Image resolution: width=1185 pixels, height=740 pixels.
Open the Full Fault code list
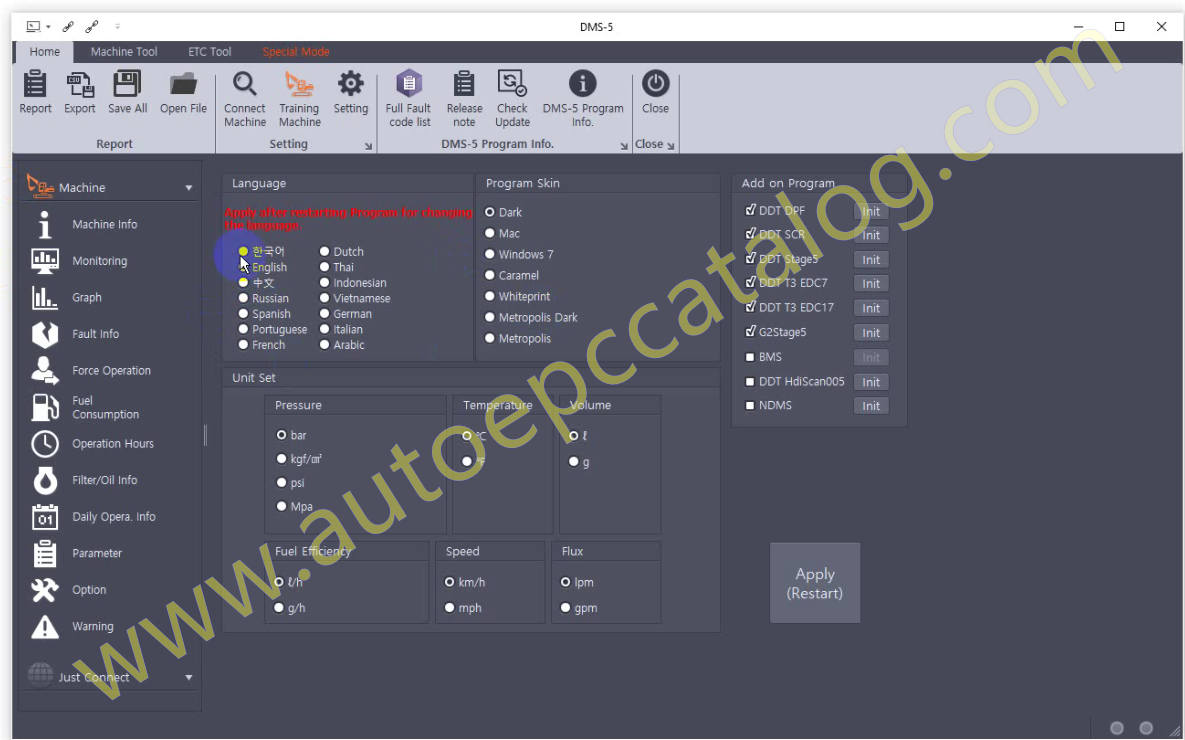click(x=408, y=85)
